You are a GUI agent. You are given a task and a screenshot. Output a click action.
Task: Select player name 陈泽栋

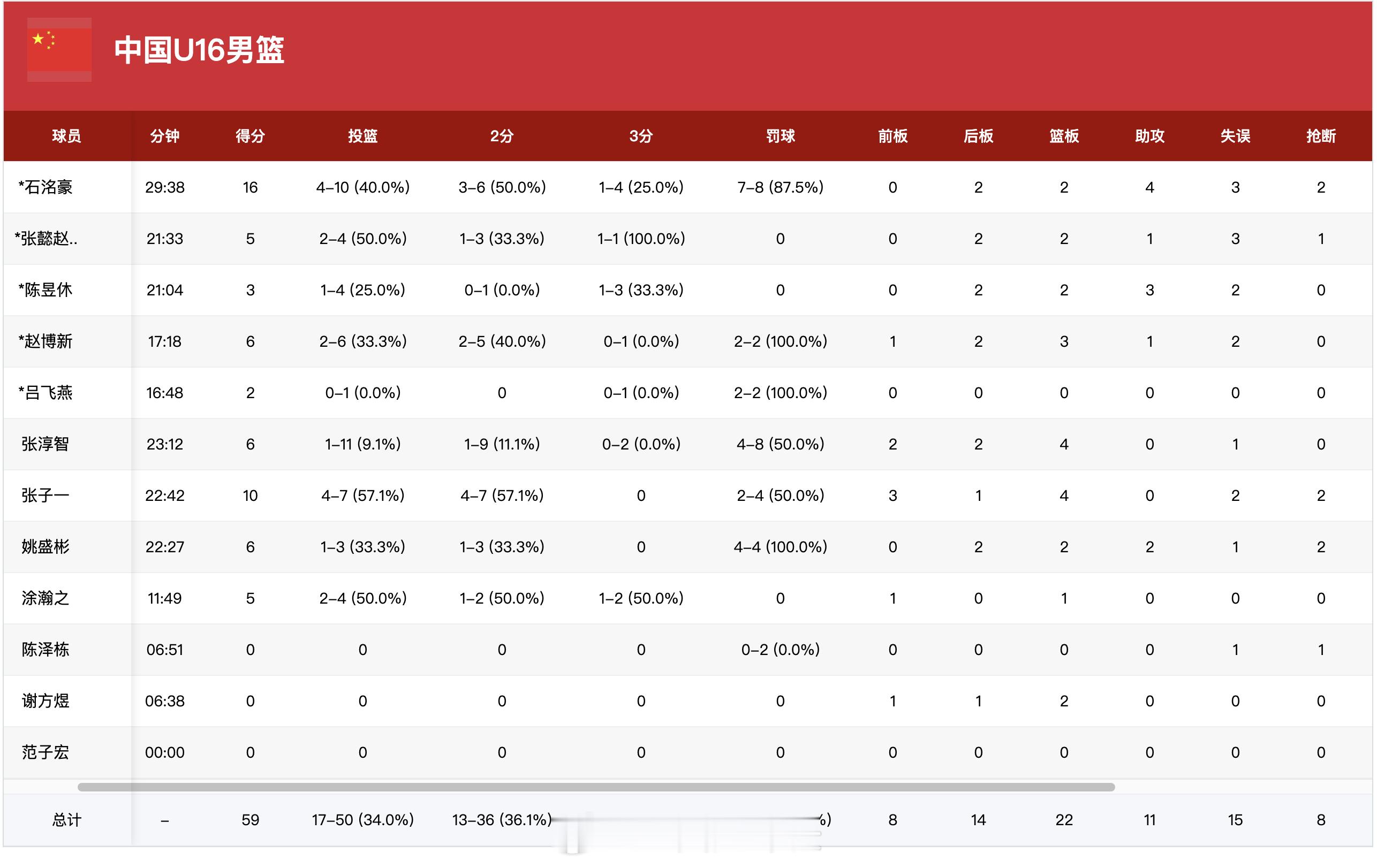(x=45, y=650)
